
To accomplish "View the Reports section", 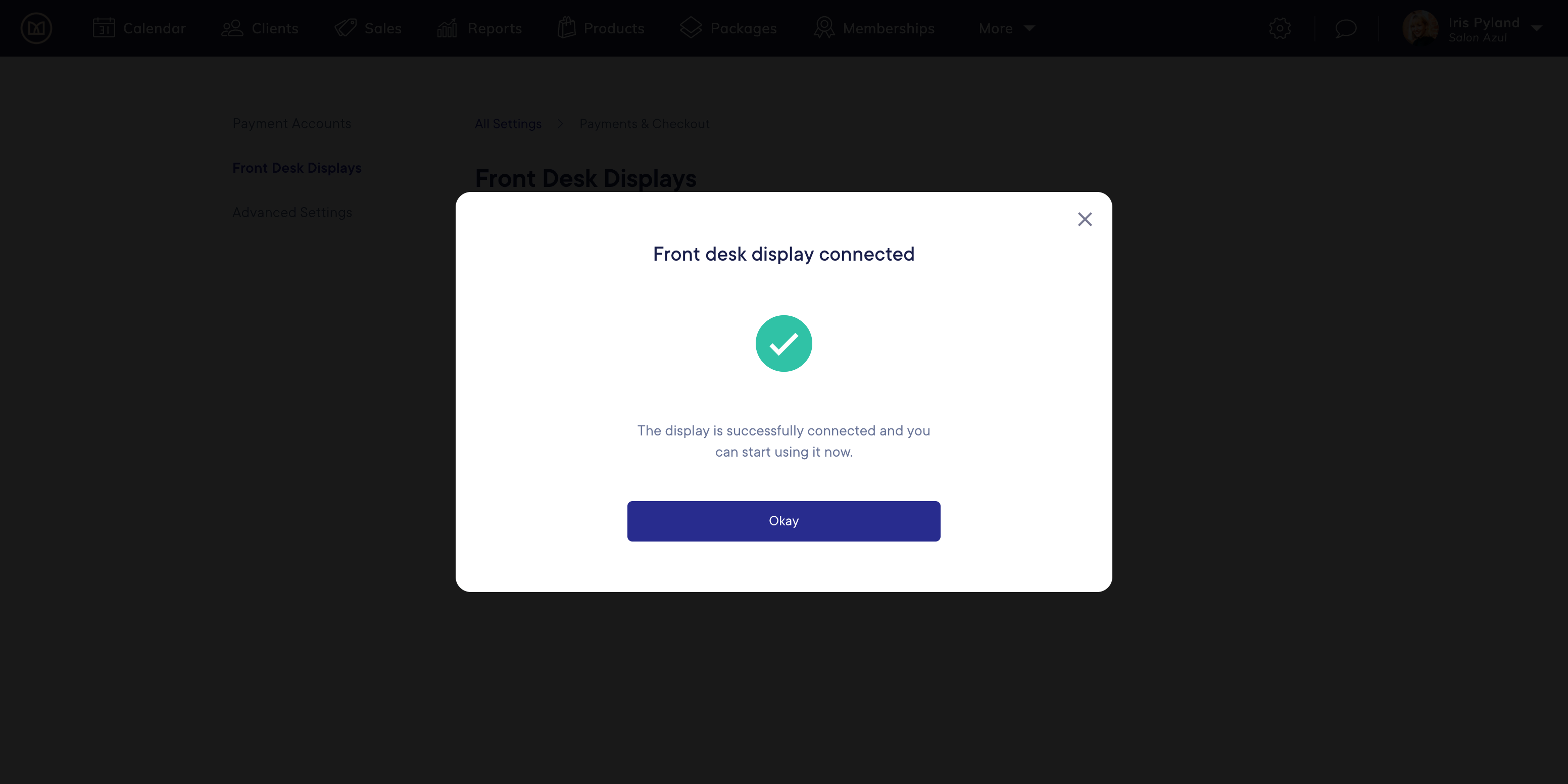I will 480,28.
